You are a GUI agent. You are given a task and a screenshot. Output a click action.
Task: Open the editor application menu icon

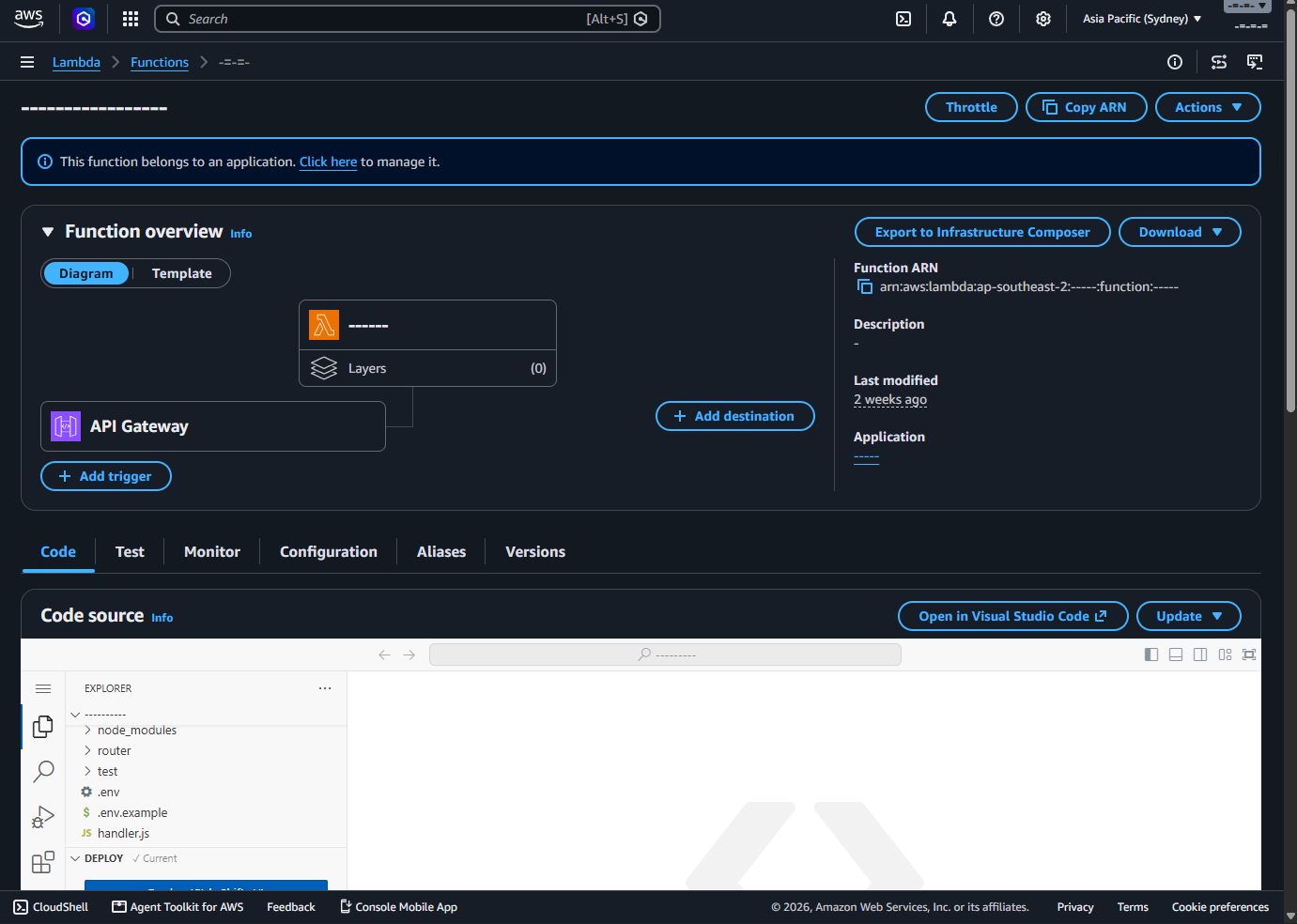[43, 688]
